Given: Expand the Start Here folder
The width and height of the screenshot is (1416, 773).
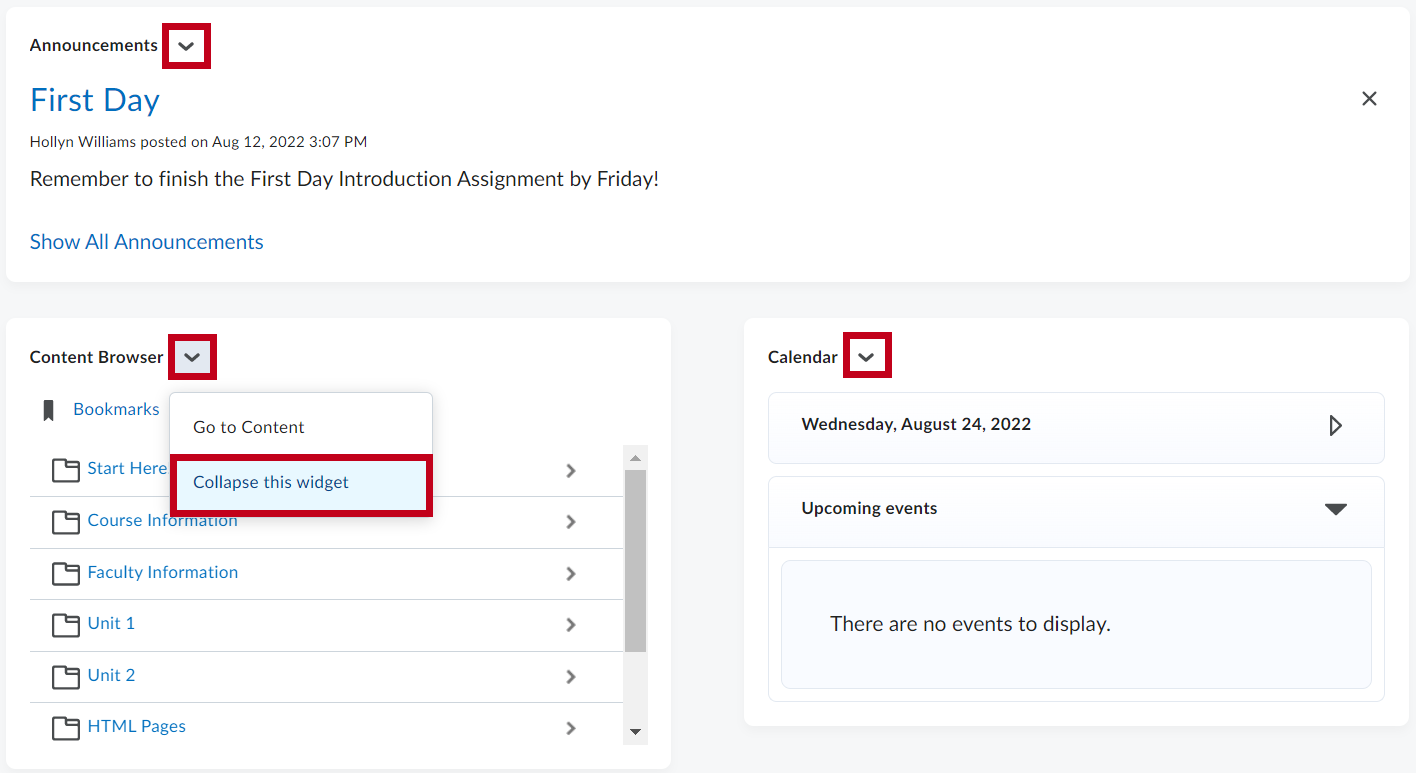Looking at the screenshot, I should (571, 470).
